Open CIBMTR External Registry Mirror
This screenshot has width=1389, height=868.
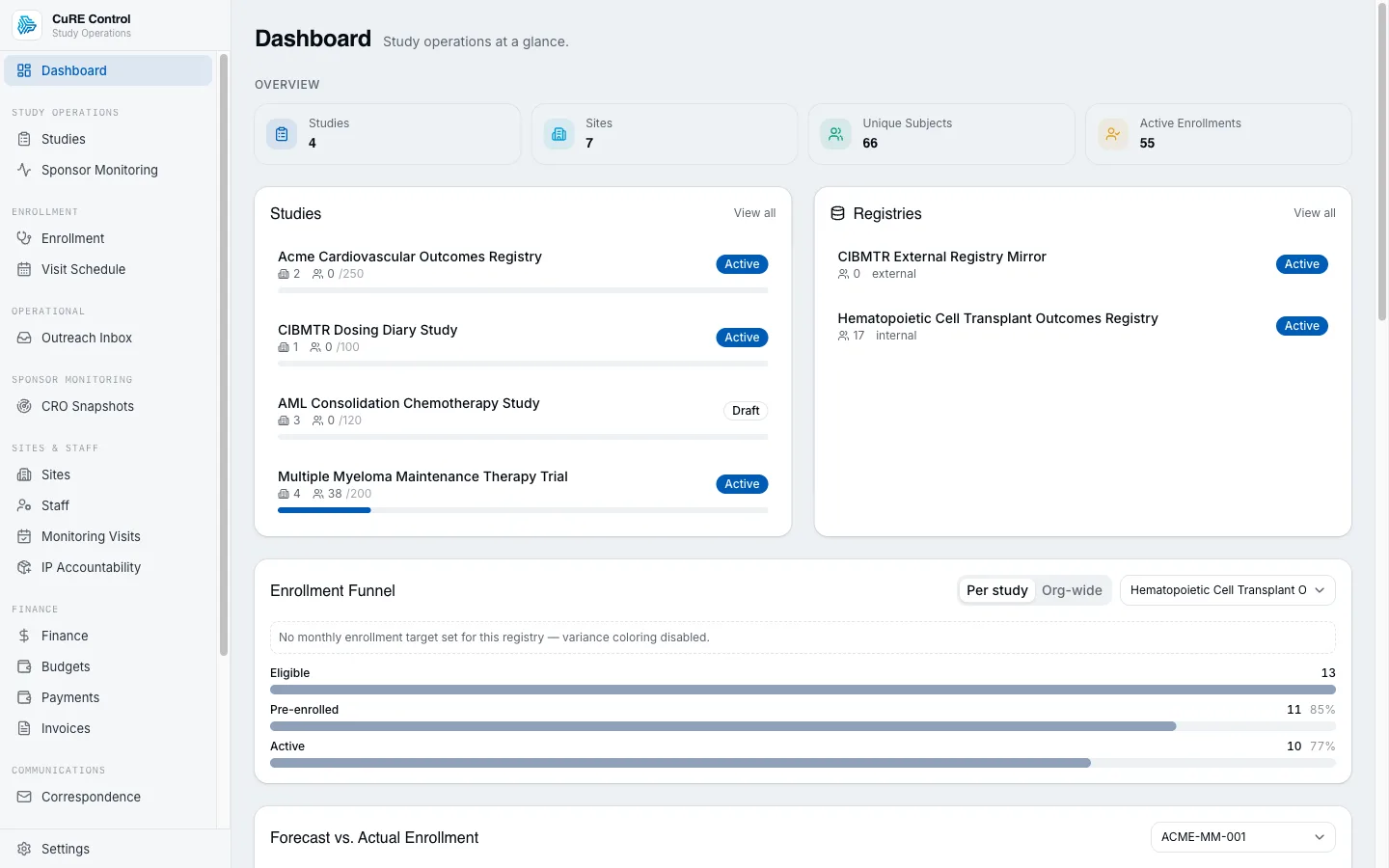[x=1082, y=264]
